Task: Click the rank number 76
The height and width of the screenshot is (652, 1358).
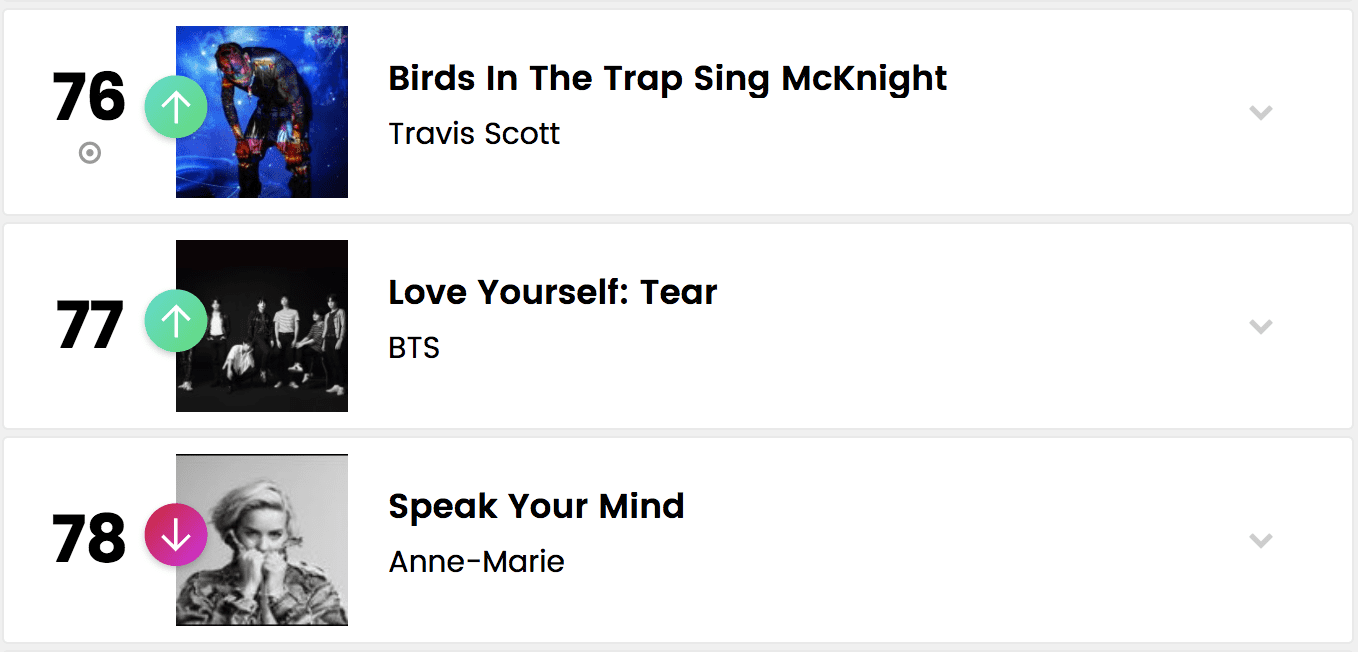Action: (x=89, y=98)
